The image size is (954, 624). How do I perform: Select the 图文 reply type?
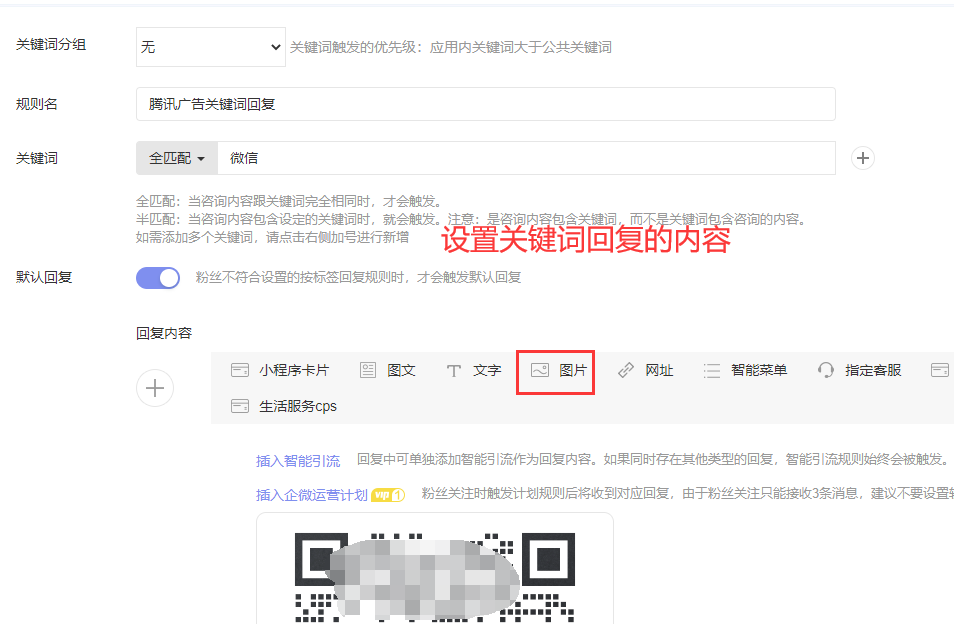[388, 370]
